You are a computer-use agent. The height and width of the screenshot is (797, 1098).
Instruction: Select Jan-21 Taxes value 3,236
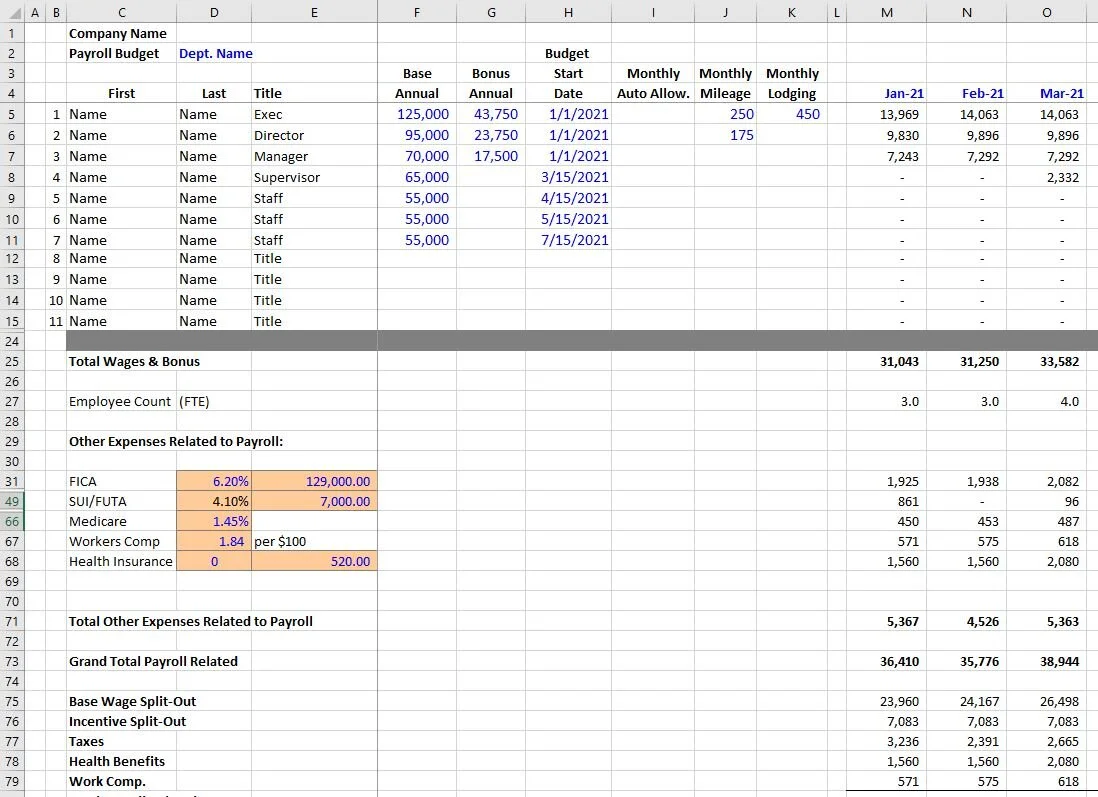point(887,742)
